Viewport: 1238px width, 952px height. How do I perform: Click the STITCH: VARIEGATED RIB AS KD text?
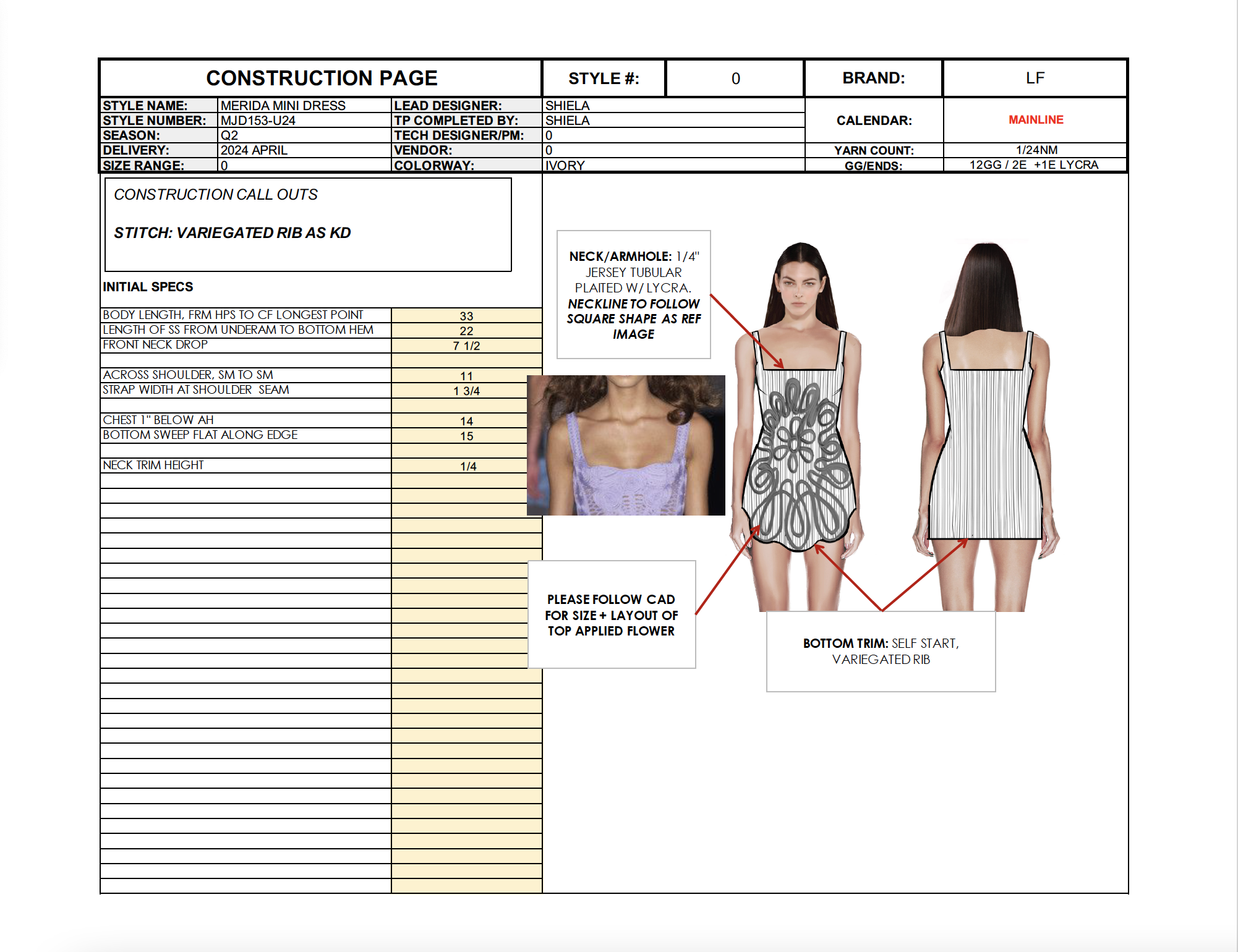pyautogui.click(x=232, y=233)
